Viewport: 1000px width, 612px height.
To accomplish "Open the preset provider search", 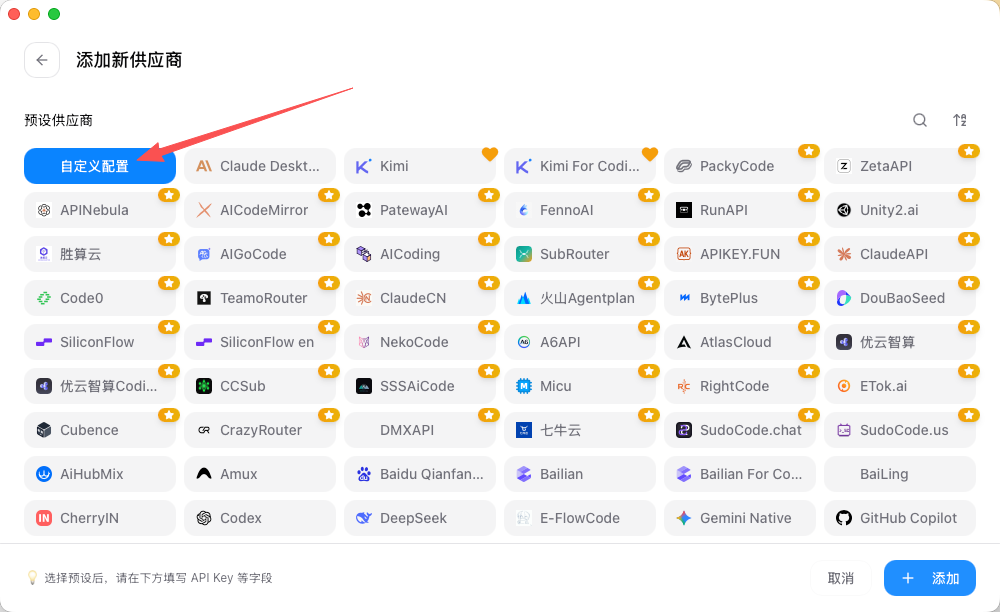I will (x=920, y=120).
